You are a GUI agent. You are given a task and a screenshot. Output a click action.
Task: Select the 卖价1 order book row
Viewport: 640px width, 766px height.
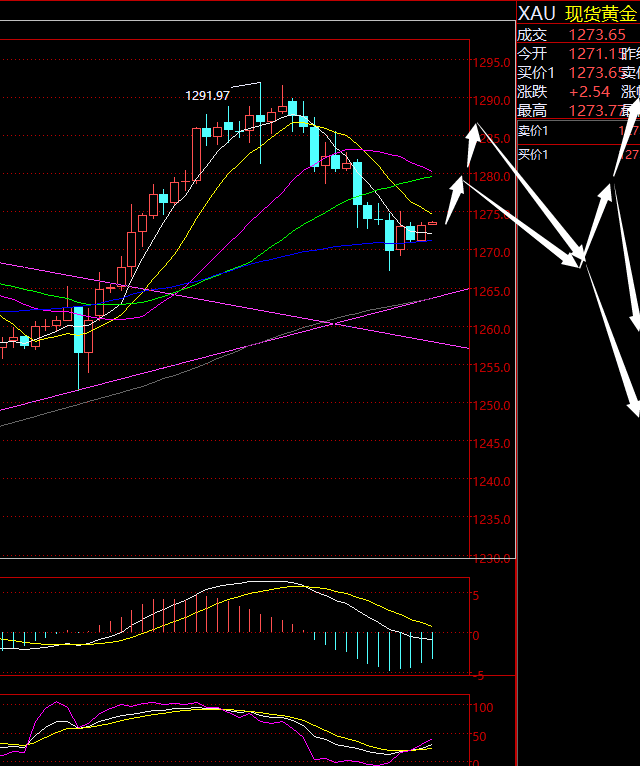(578, 131)
